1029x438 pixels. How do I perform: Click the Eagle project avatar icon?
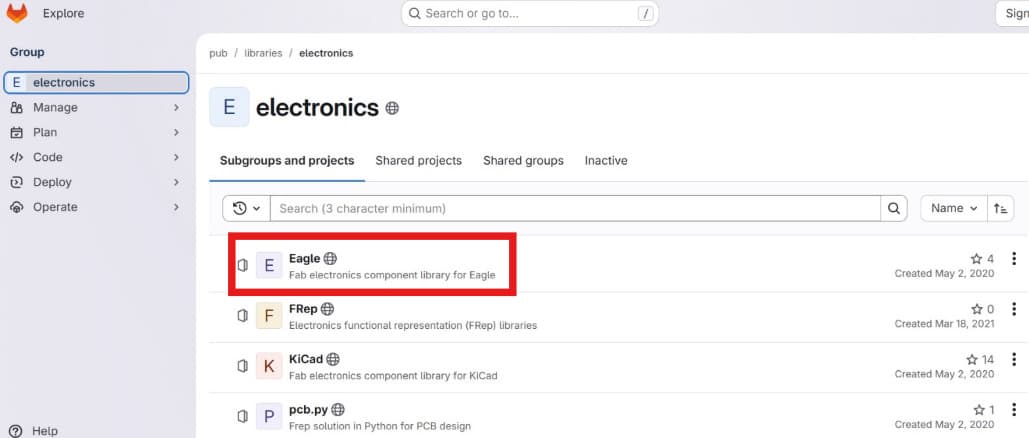click(269, 265)
